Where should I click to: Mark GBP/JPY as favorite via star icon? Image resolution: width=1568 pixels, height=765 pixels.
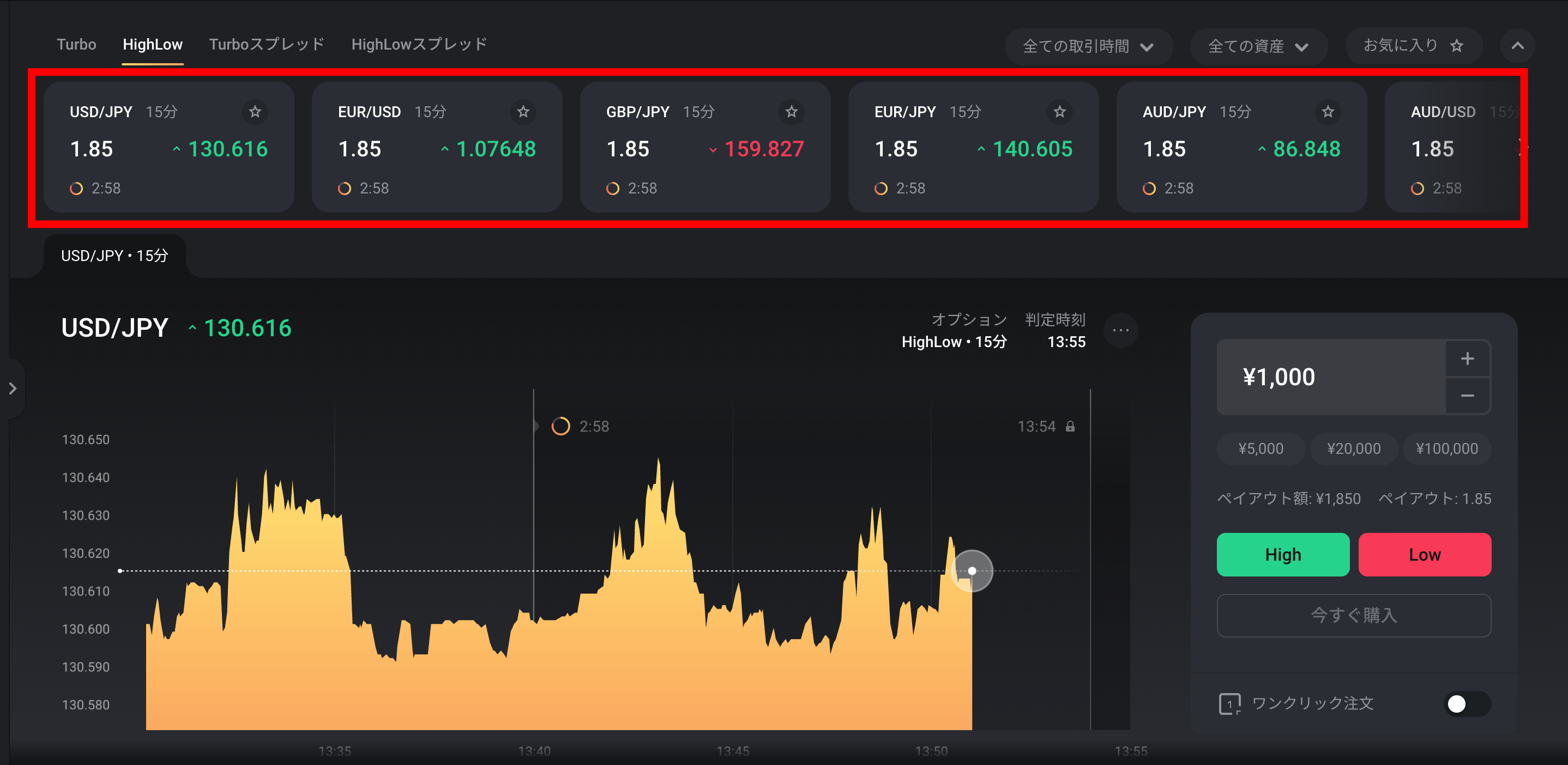tap(791, 112)
